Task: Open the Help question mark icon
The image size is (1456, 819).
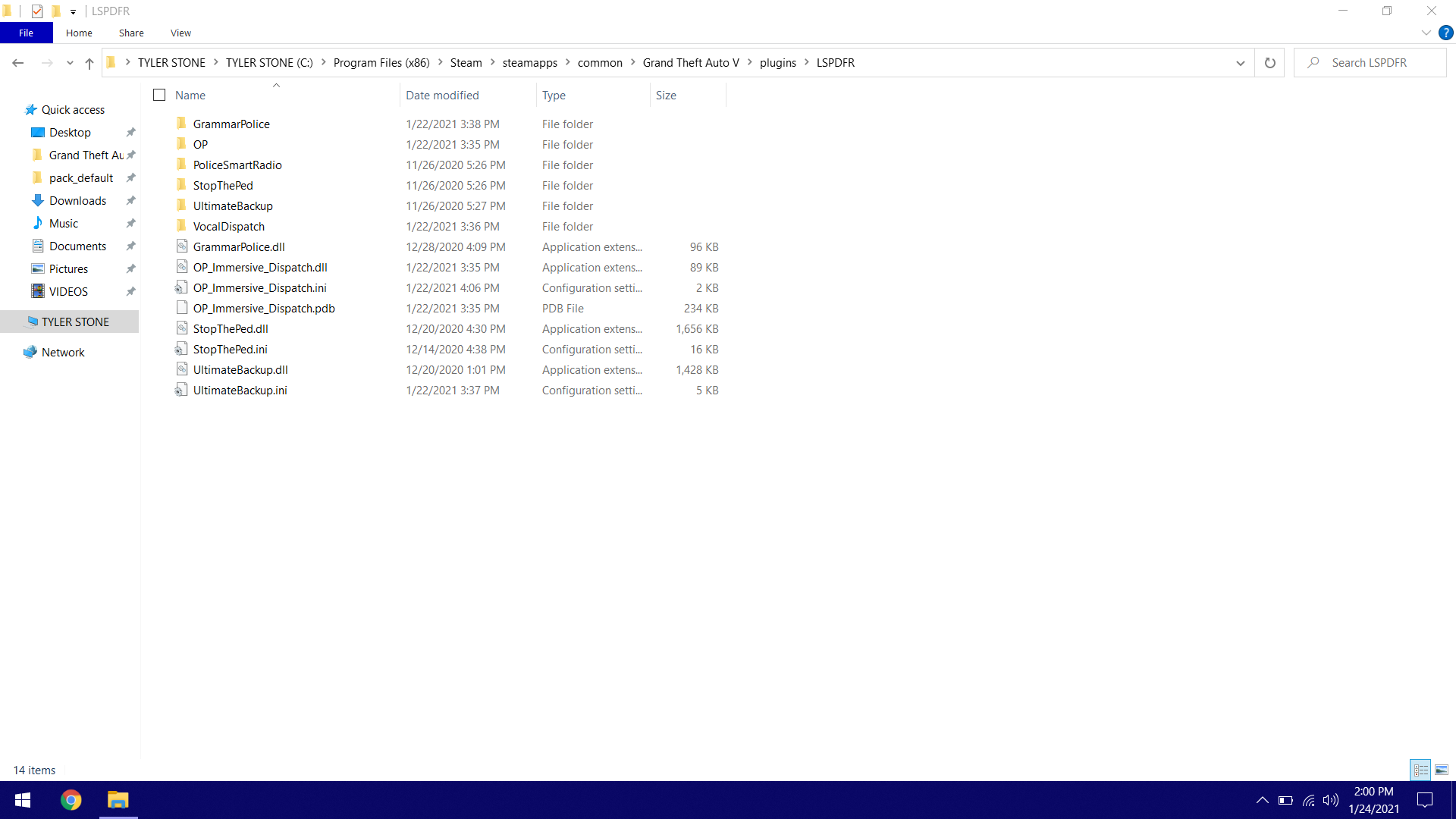Action: 1446,33
